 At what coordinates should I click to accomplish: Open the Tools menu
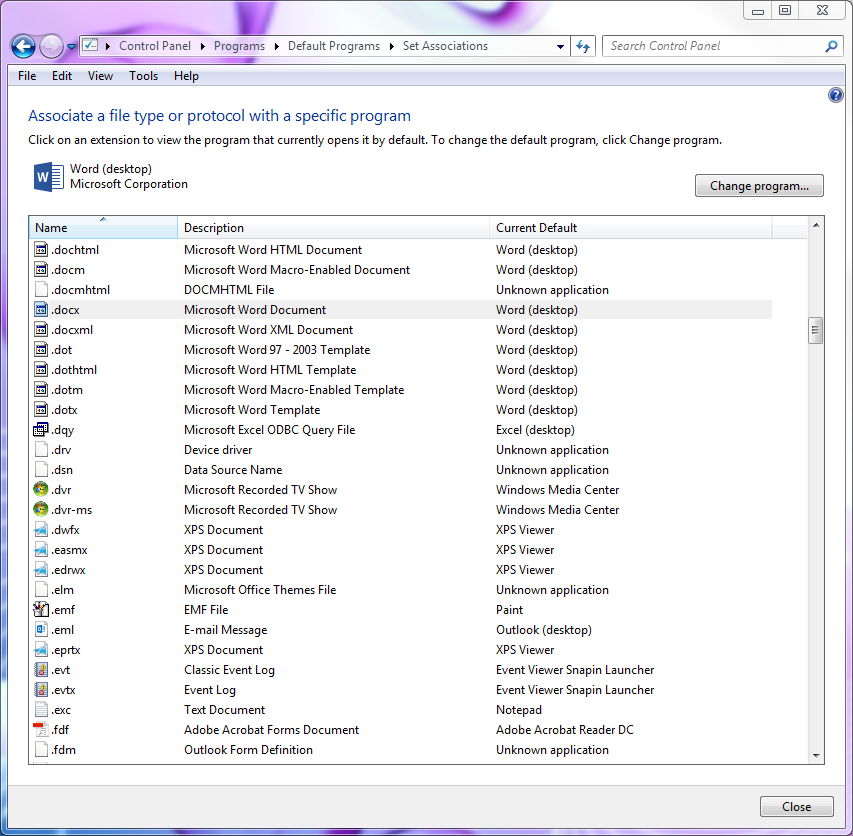point(144,76)
